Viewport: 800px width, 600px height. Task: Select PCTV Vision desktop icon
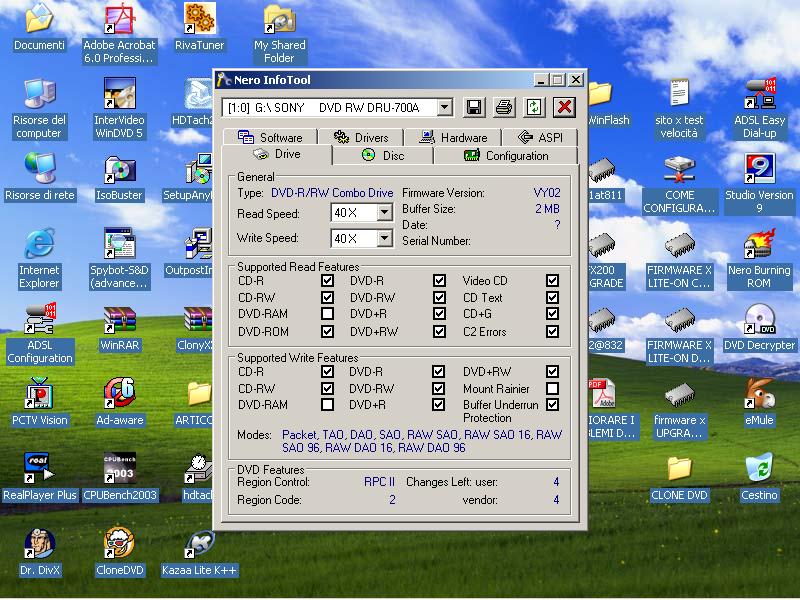39,403
